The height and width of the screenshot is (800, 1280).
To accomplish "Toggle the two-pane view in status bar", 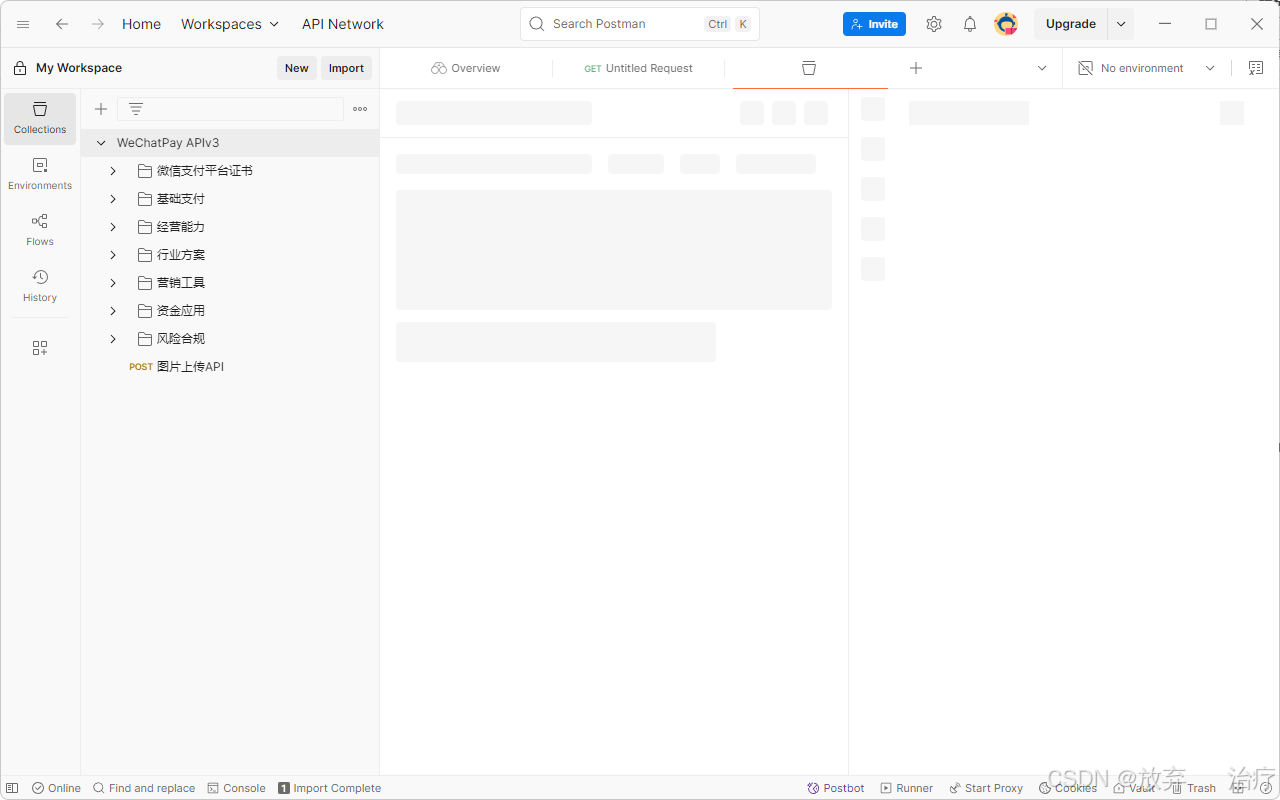I will pos(1239,788).
